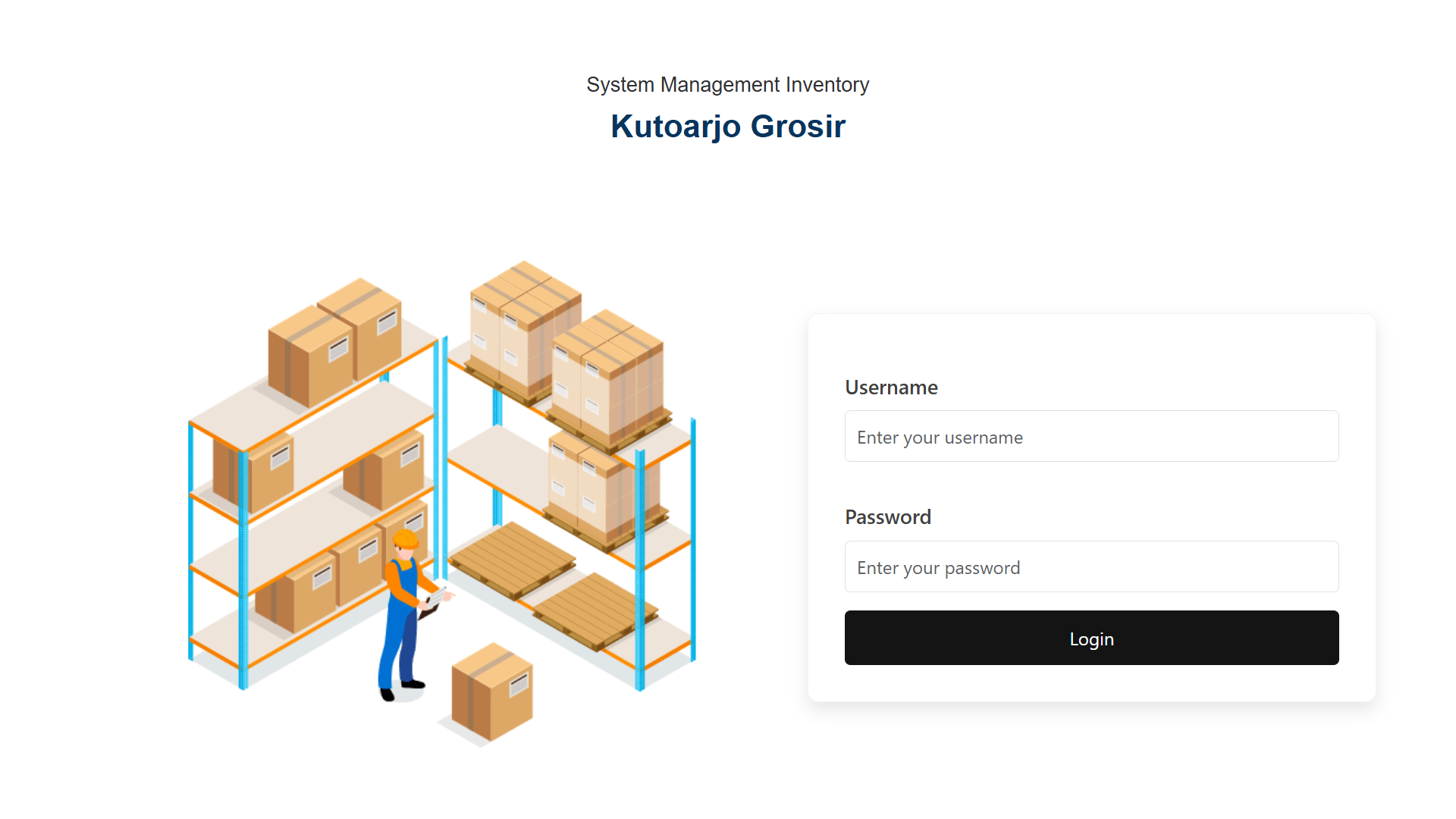Focus the Password input field

pyautogui.click(x=1091, y=566)
